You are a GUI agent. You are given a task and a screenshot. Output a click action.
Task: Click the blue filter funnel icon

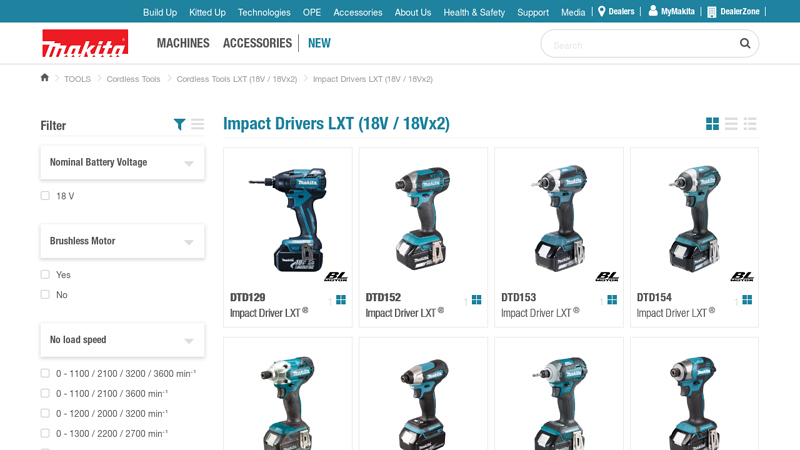click(179, 124)
